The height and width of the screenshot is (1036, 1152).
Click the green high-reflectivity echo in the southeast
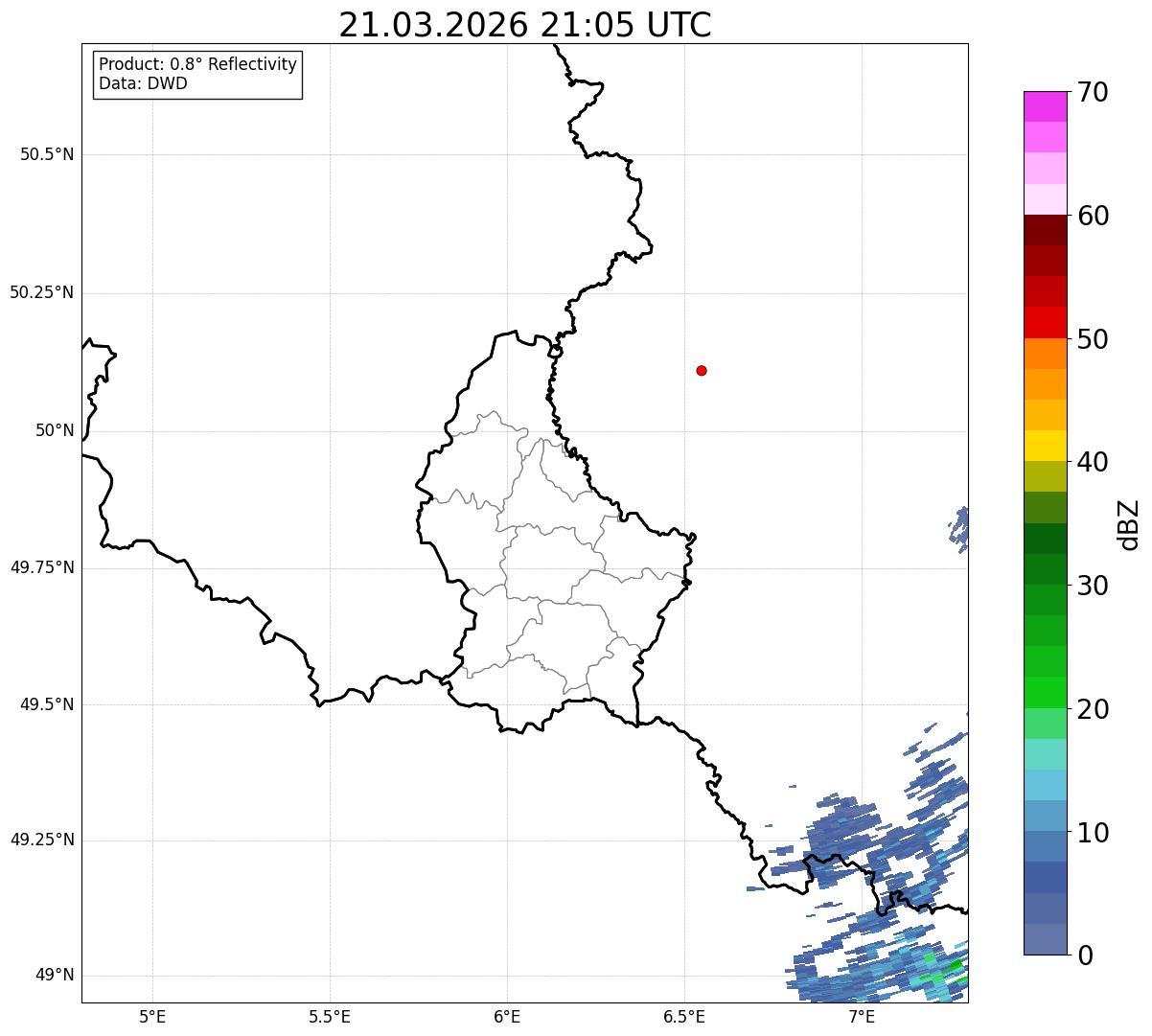point(955,964)
